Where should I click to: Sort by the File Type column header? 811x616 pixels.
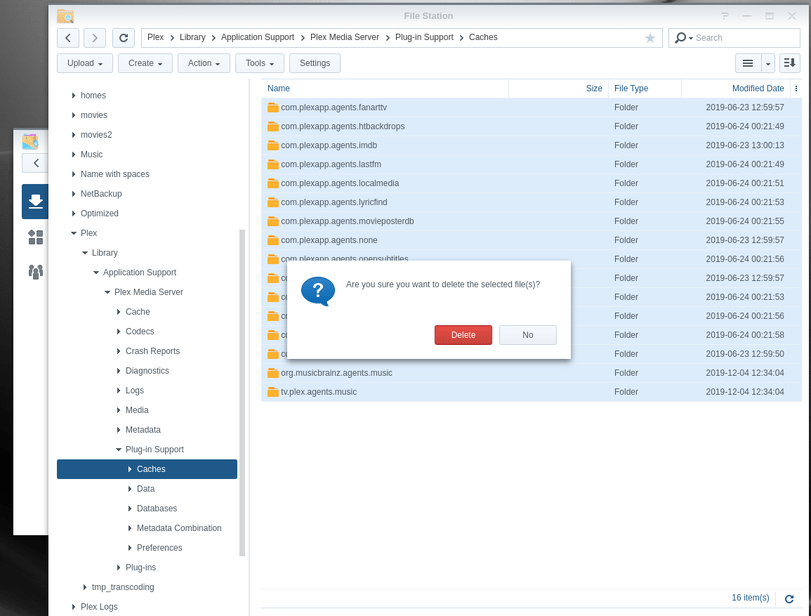click(644, 88)
